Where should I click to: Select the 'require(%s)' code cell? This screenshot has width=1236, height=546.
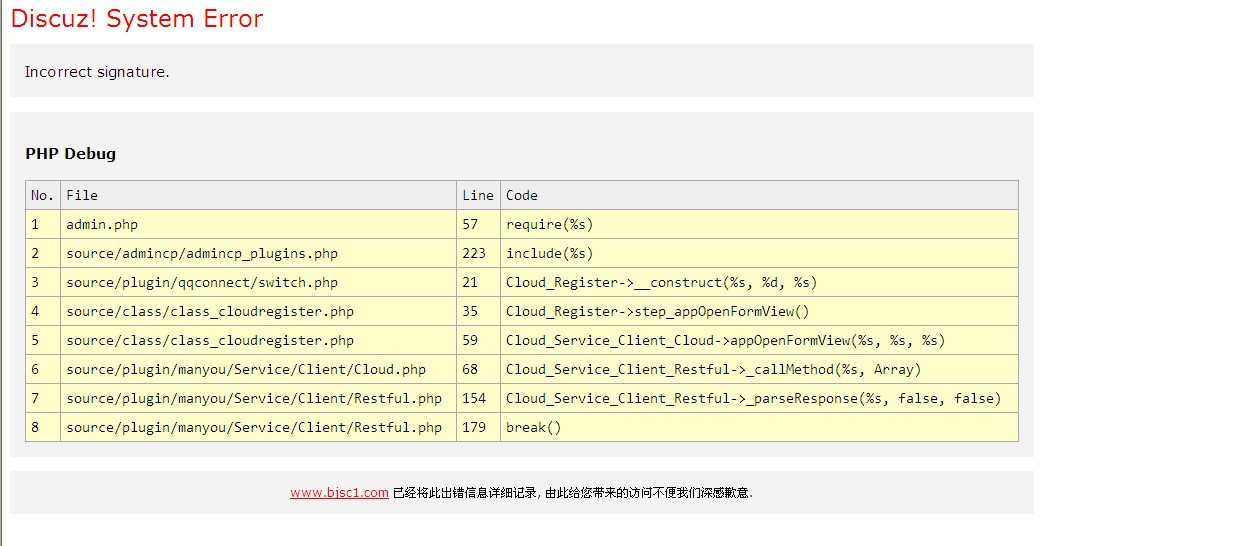click(x=759, y=224)
